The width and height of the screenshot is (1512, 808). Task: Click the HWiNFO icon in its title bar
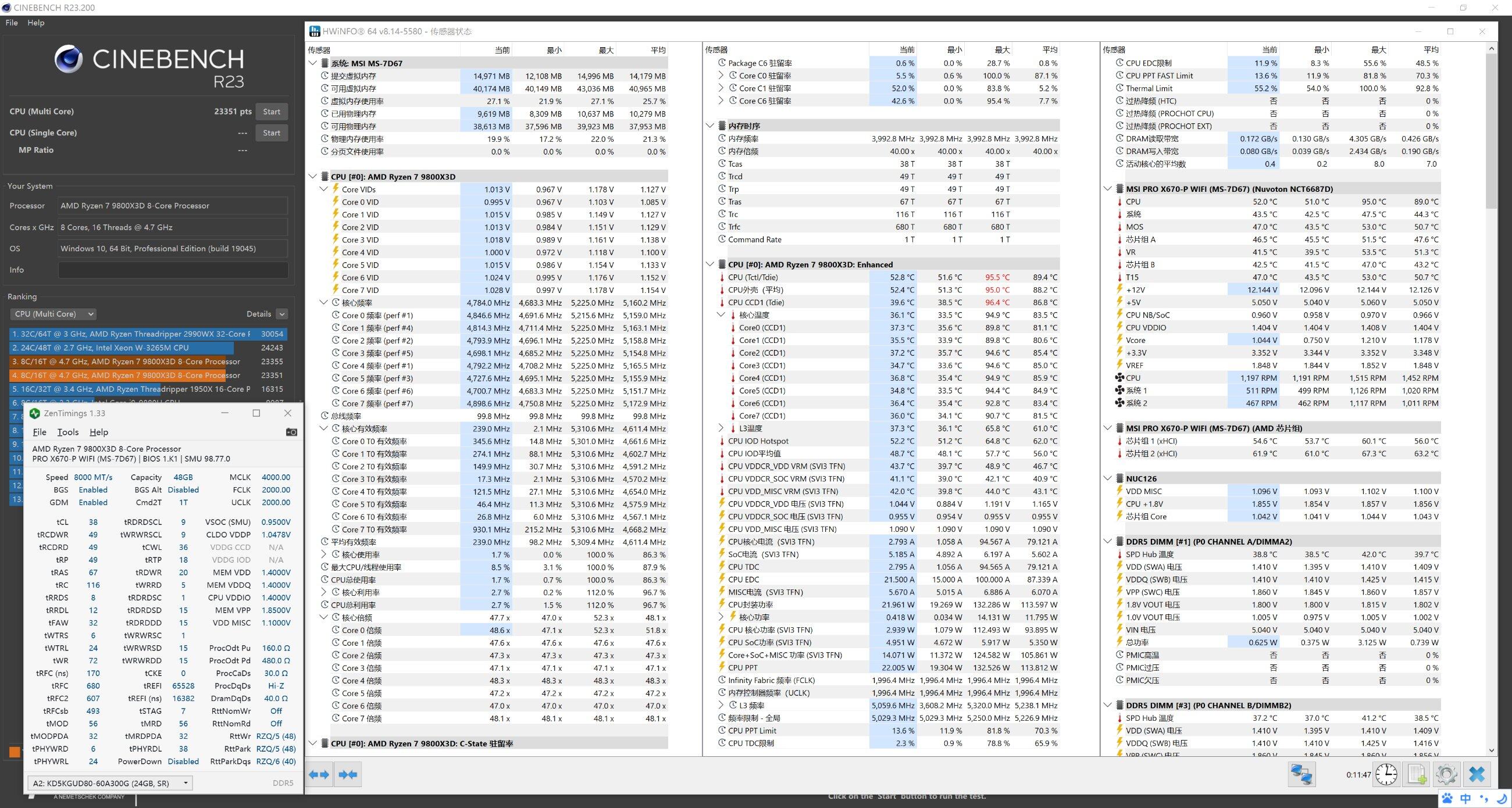click(315, 31)
